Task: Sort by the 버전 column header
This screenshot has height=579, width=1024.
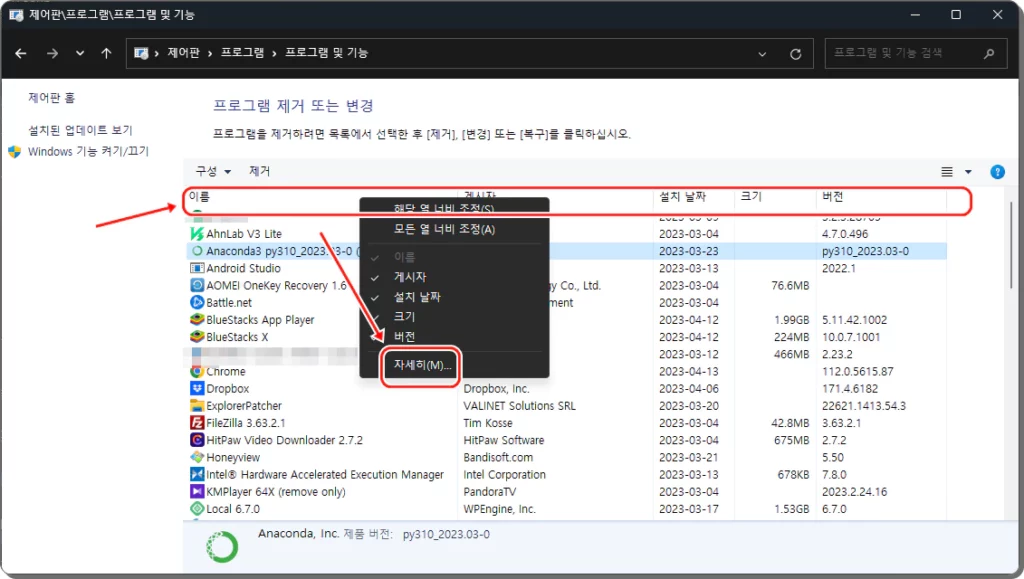Action: 833,196
